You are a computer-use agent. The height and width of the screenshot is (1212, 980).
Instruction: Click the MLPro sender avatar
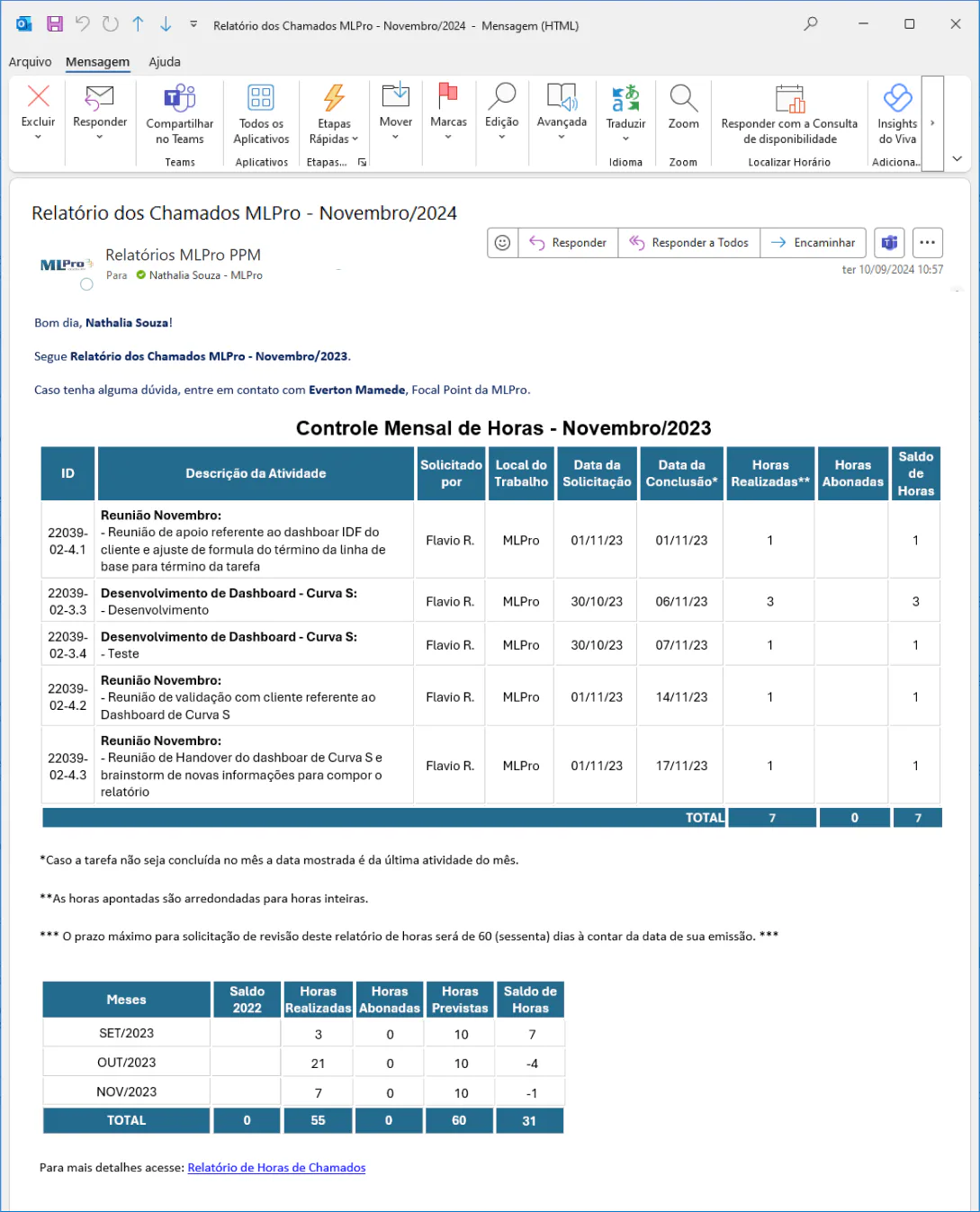click(67, 265)
